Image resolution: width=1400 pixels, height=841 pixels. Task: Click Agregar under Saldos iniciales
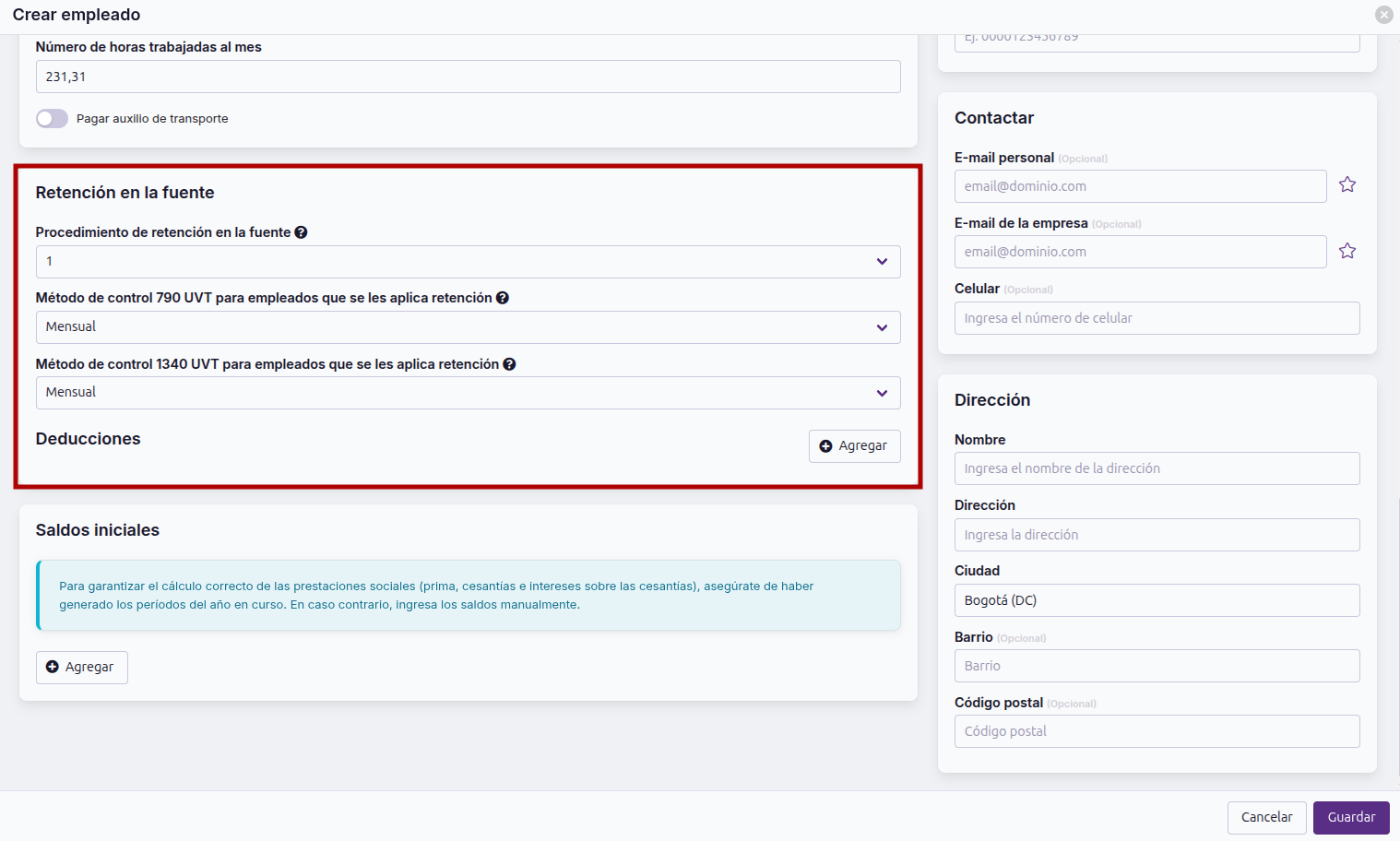pos(81,668)
